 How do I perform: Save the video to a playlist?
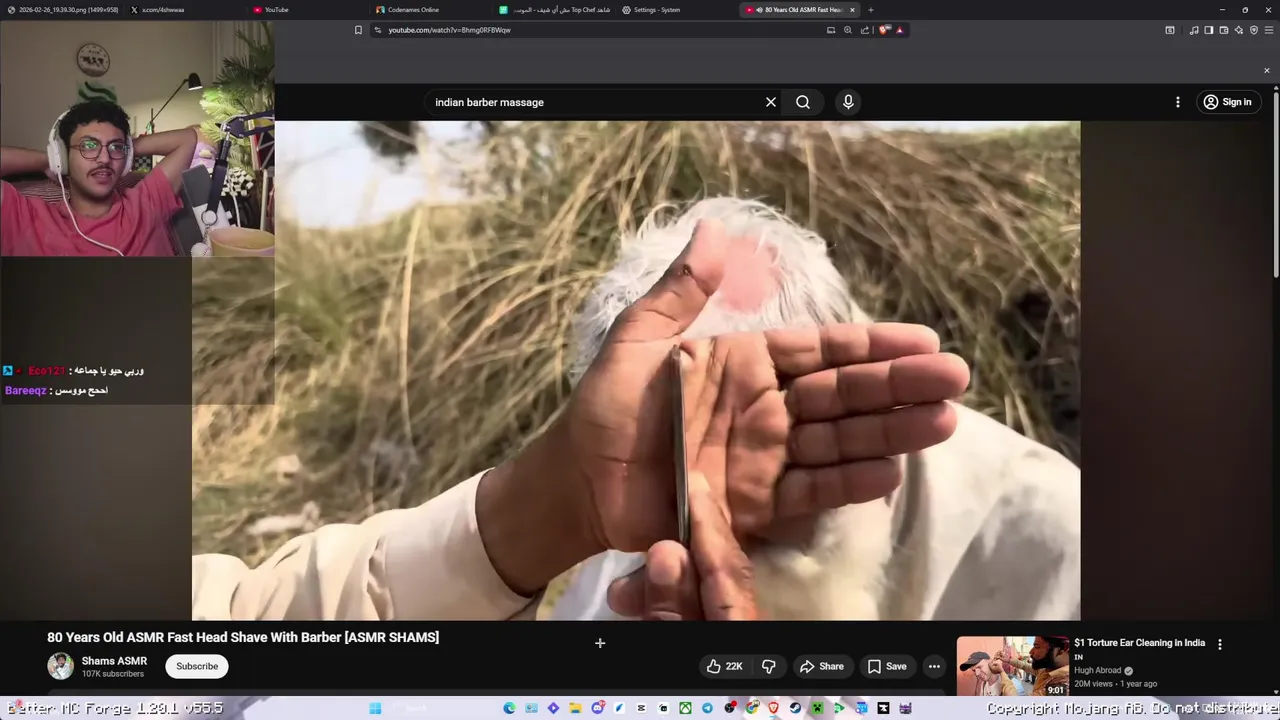(887, 666)
